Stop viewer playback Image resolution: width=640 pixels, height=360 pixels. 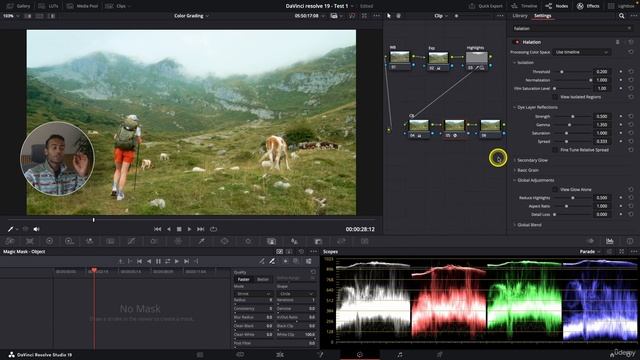pyautogui.click(x=179, y=229)
